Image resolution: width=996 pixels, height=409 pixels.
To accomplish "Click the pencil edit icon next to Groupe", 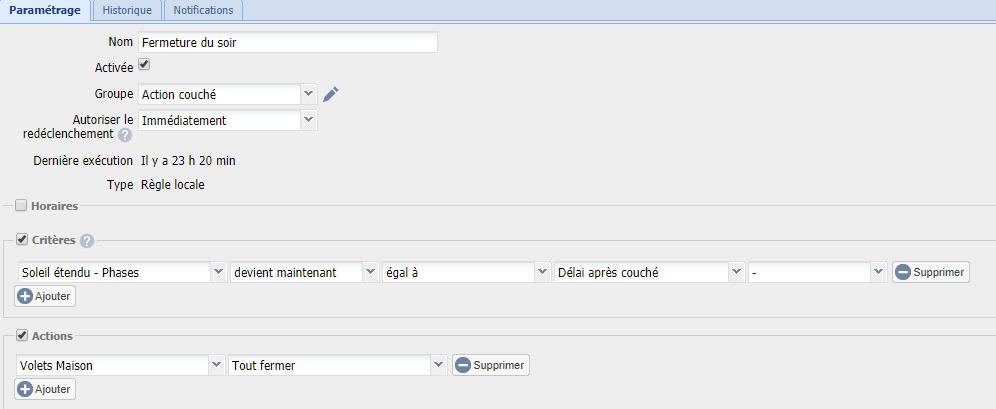I will coord(331,94).
